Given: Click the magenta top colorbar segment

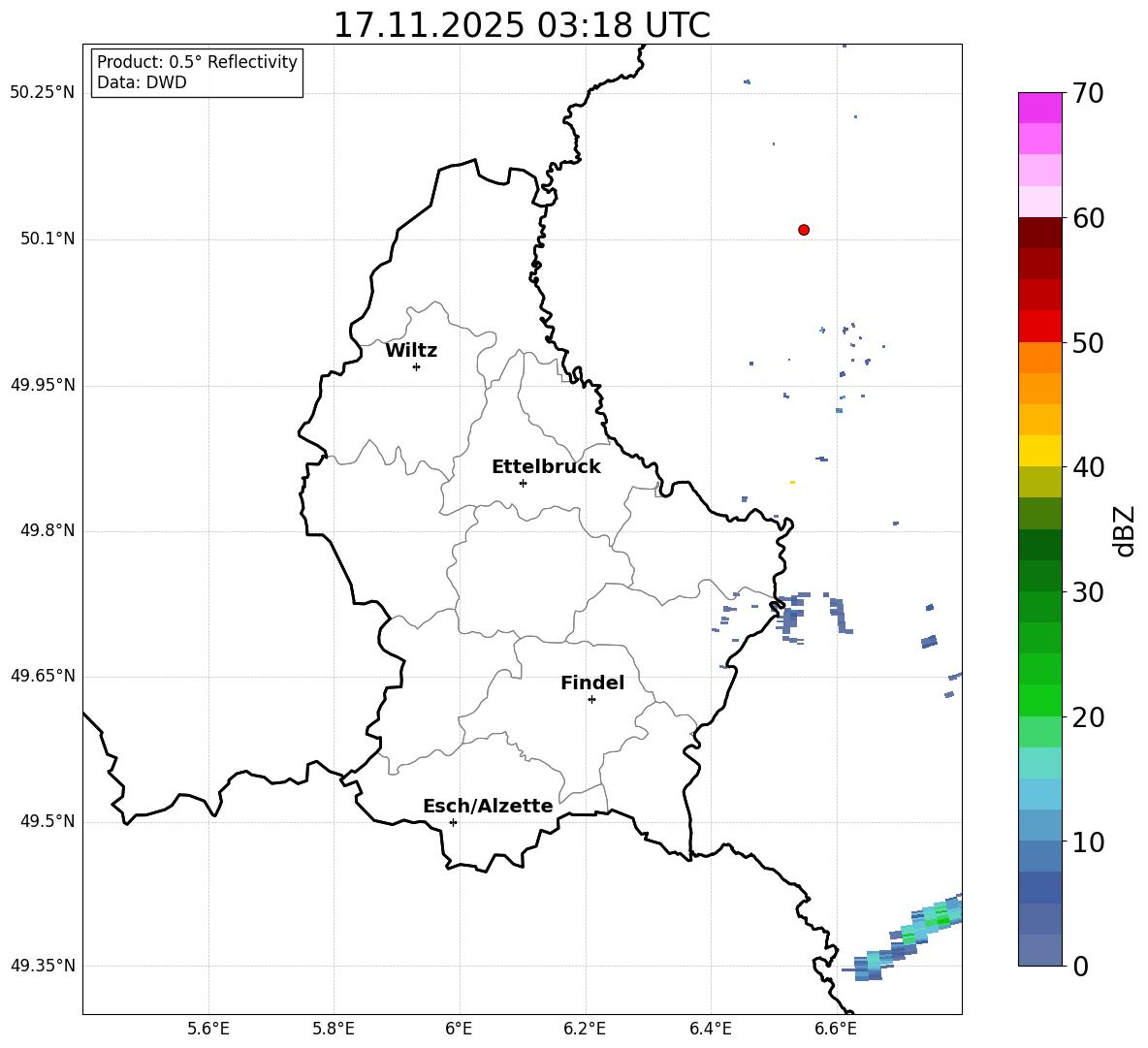Looking at the screenshot, I should point(1039,108).
